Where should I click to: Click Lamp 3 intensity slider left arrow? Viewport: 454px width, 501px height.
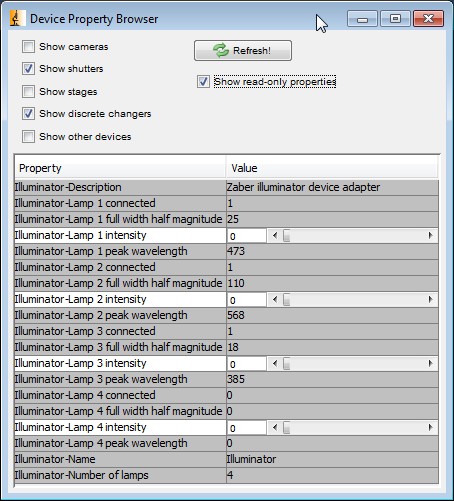[x=275, y=364]
